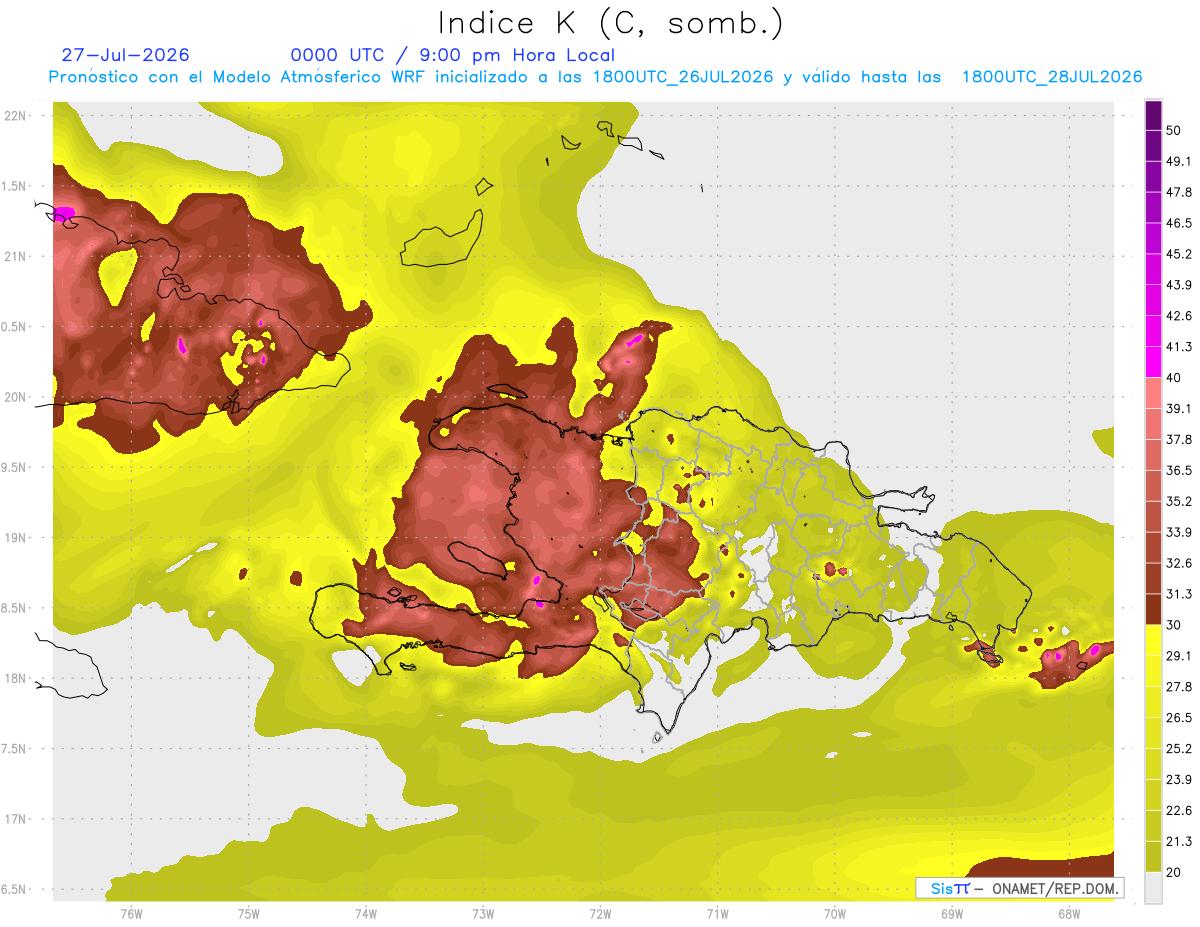Click the gray swatch below colorbar value 20

pos(1153,888)
